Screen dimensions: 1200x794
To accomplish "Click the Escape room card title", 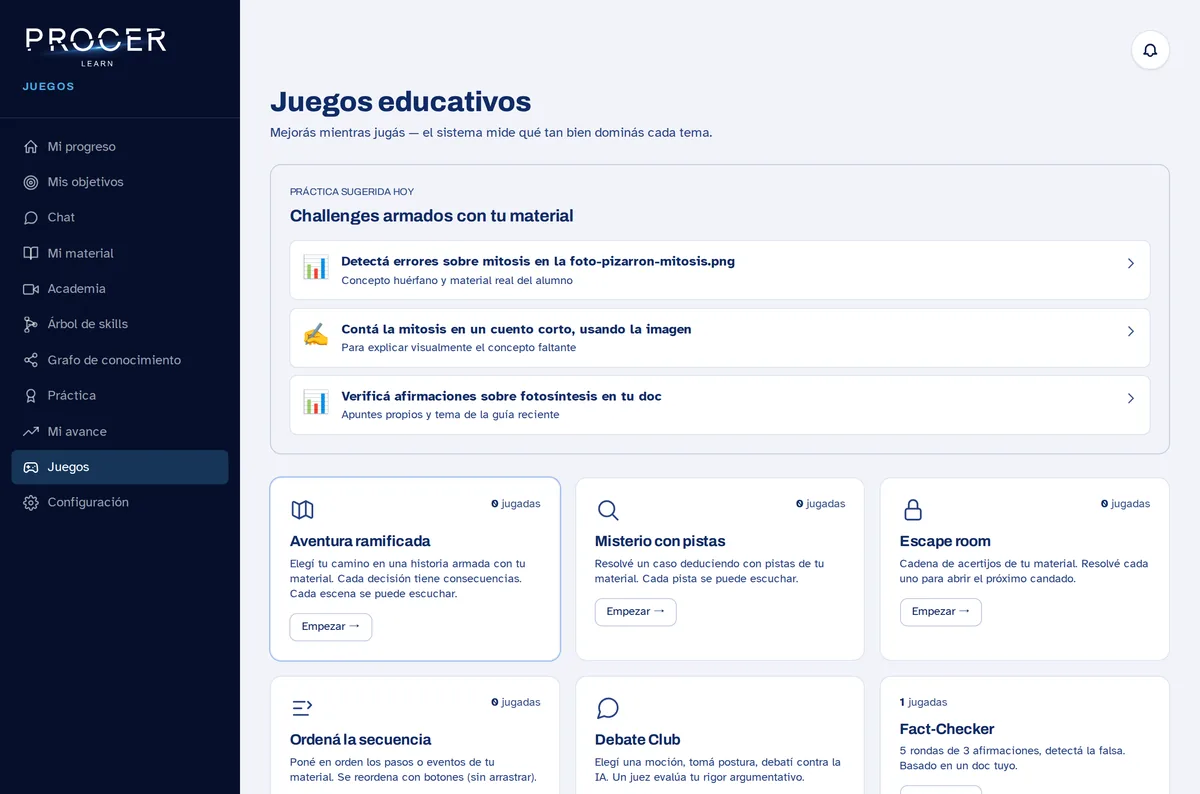I will pos(945,541).
